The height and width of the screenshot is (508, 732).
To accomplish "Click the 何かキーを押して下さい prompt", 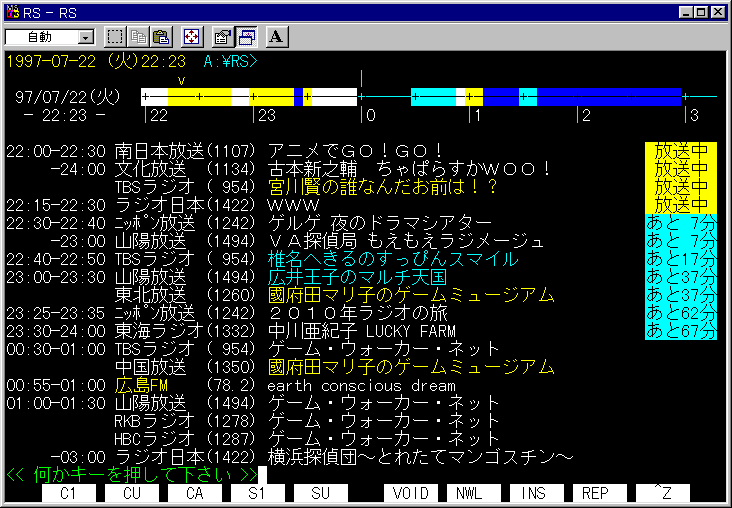I will point(132,475).
